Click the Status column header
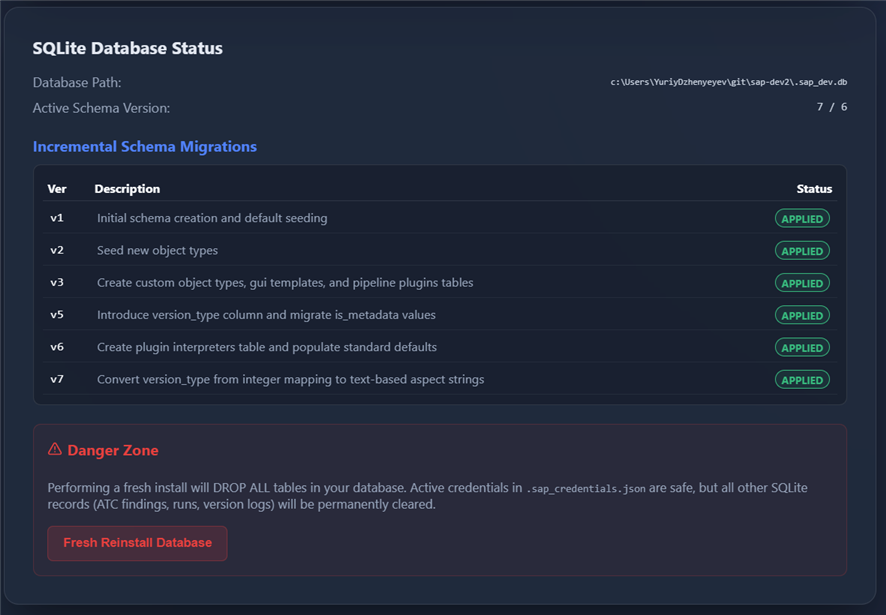 [x=814, y=189]
